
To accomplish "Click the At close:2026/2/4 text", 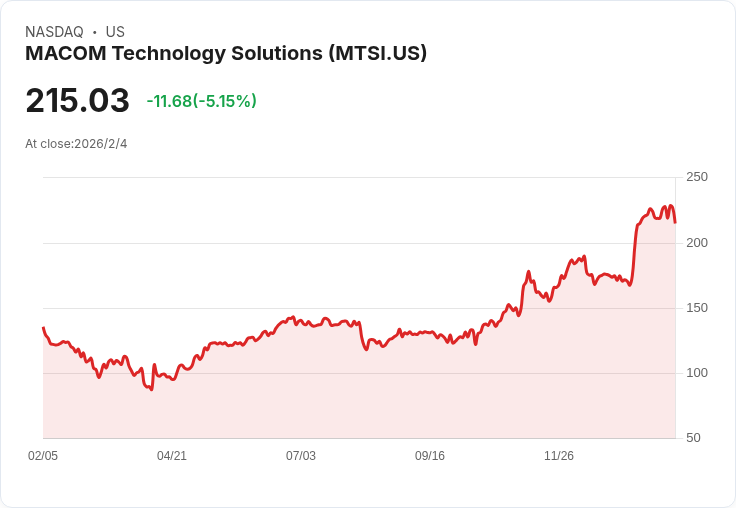I will [76, 144].
